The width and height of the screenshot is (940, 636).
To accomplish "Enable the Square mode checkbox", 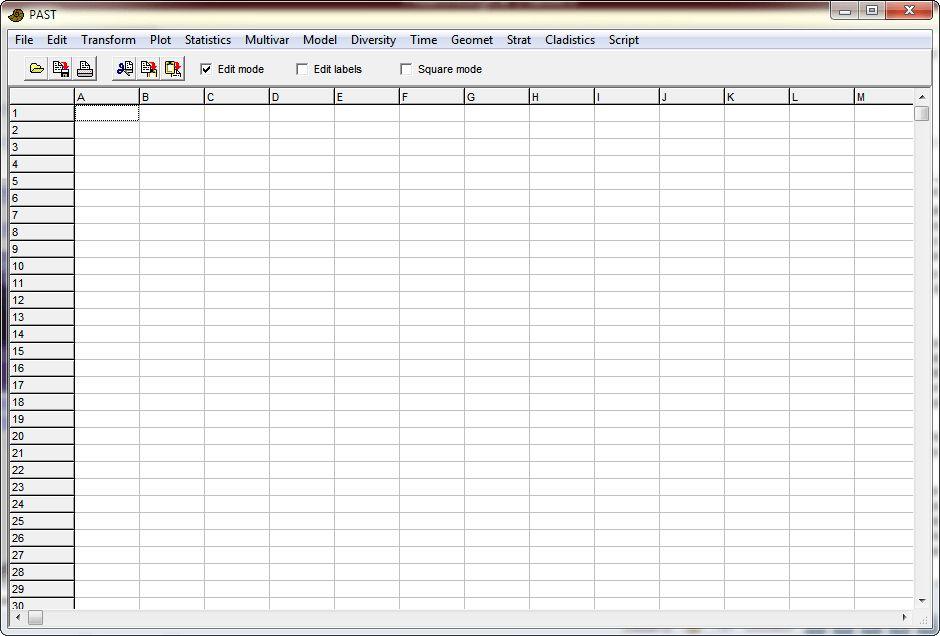I will coord(406,69).
